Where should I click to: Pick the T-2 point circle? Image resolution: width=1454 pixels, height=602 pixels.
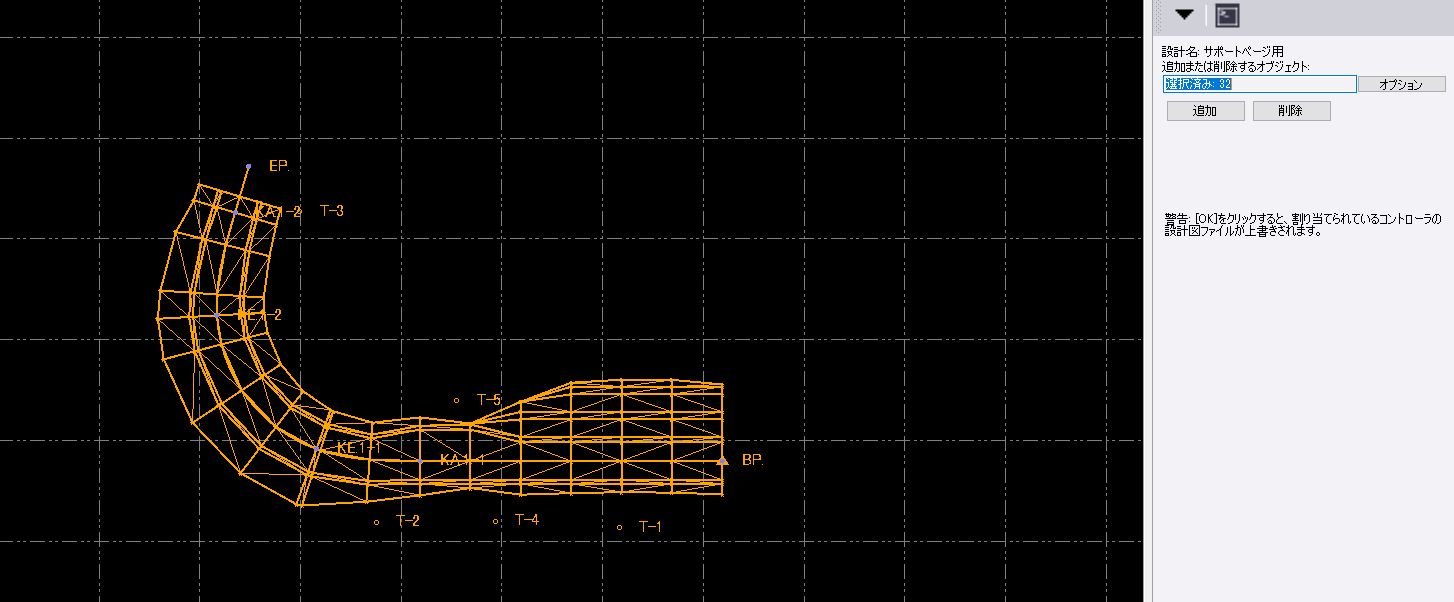coord(376,521)
